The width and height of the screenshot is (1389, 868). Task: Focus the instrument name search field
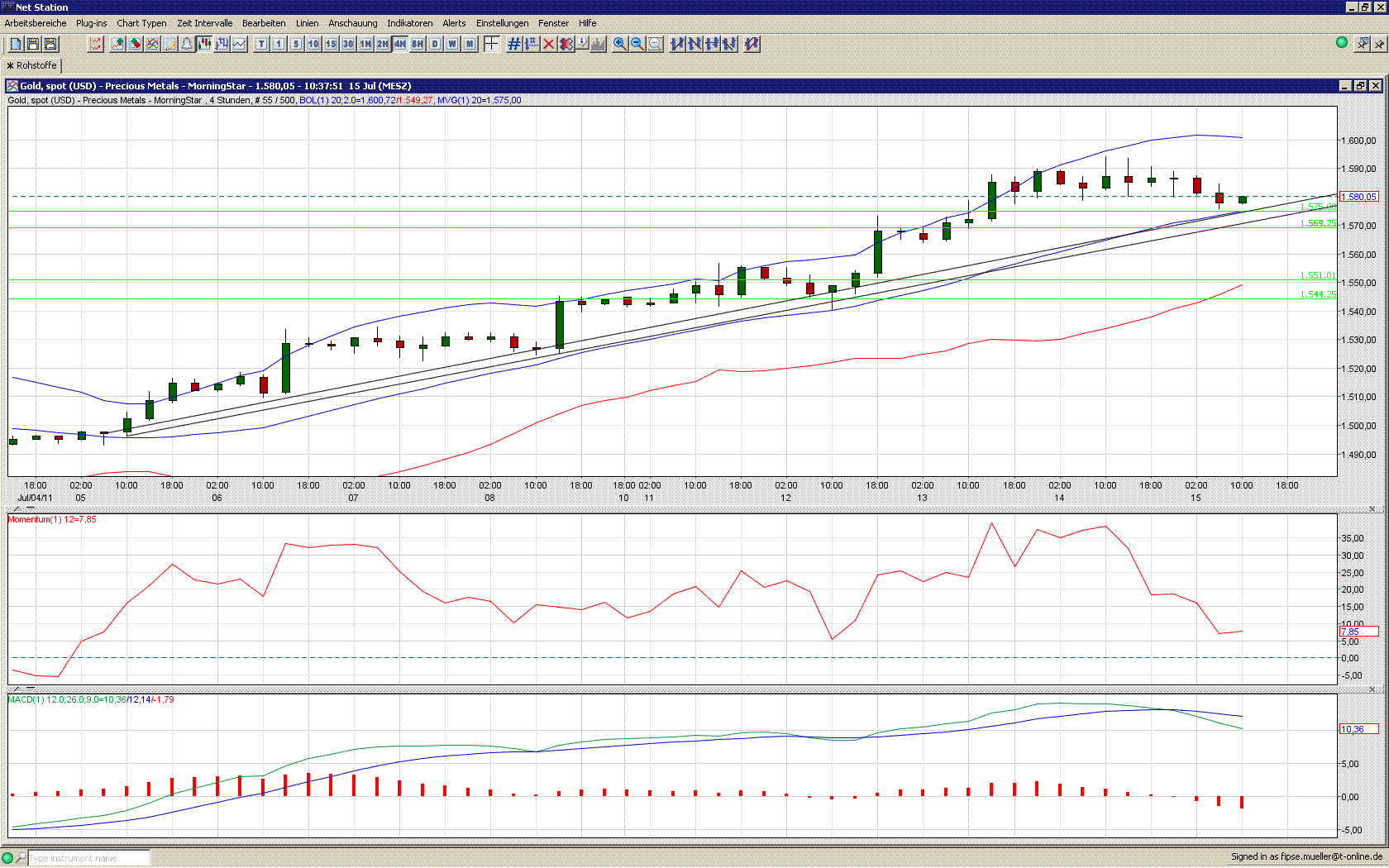[89, 858]
